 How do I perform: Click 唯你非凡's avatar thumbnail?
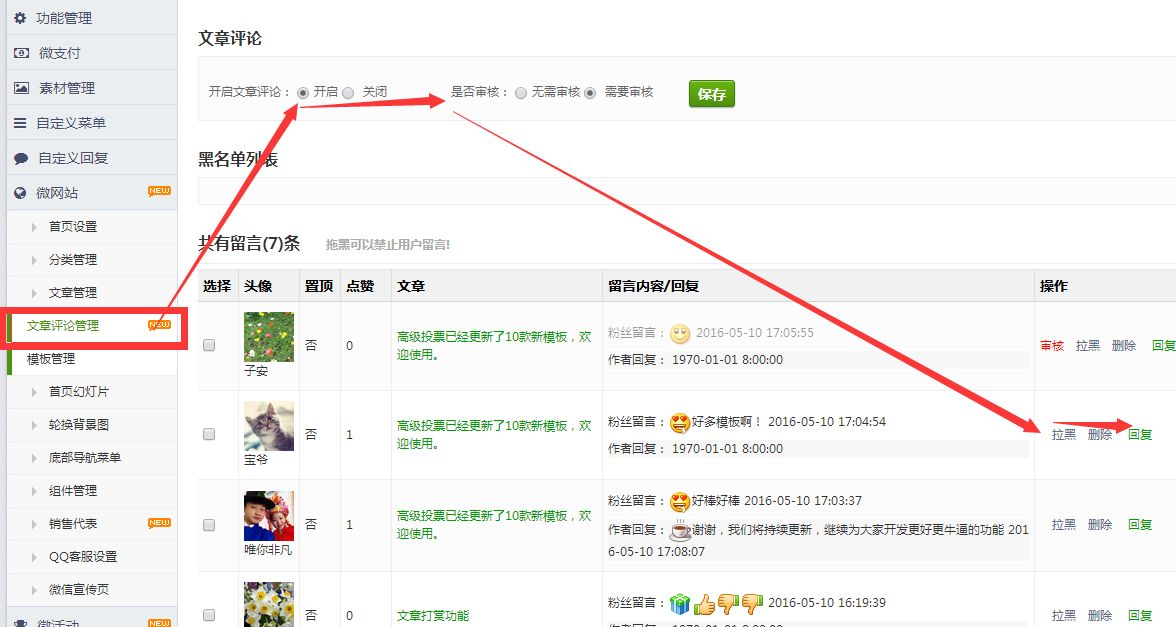coord(268,516)
